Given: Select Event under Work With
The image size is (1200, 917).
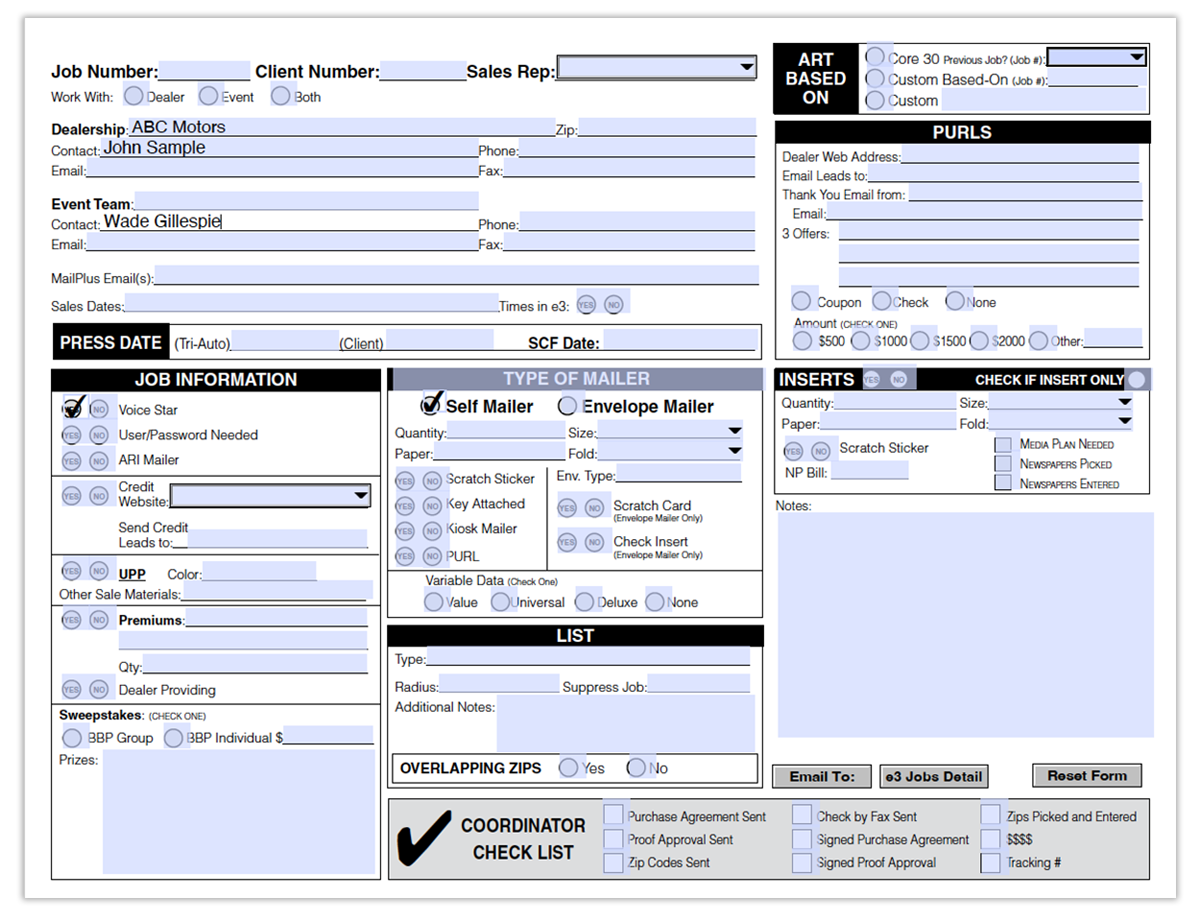Looking at the screenshot, I should click(x=208, y=96).
